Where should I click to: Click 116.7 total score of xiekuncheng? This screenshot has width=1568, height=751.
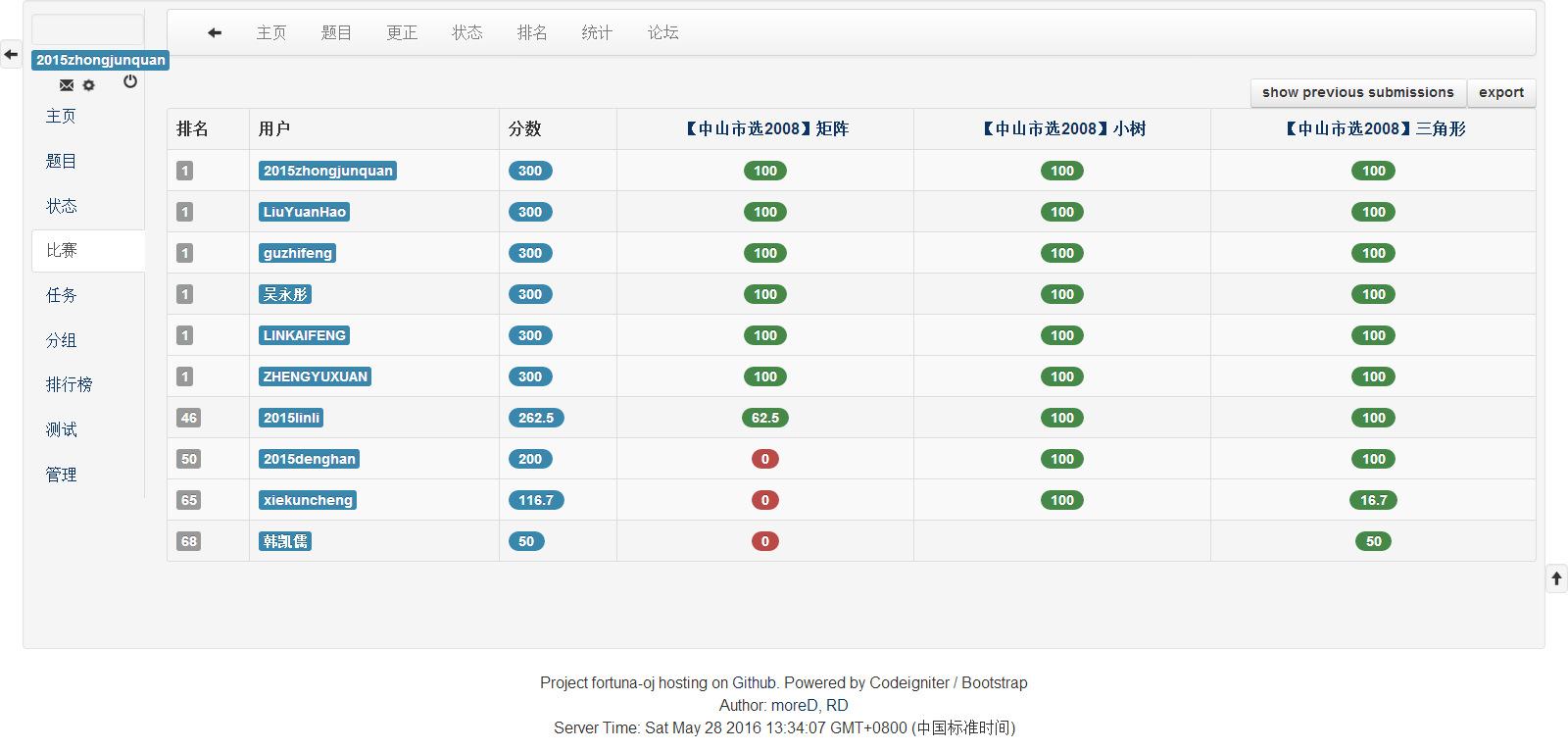tap(536, 500)
